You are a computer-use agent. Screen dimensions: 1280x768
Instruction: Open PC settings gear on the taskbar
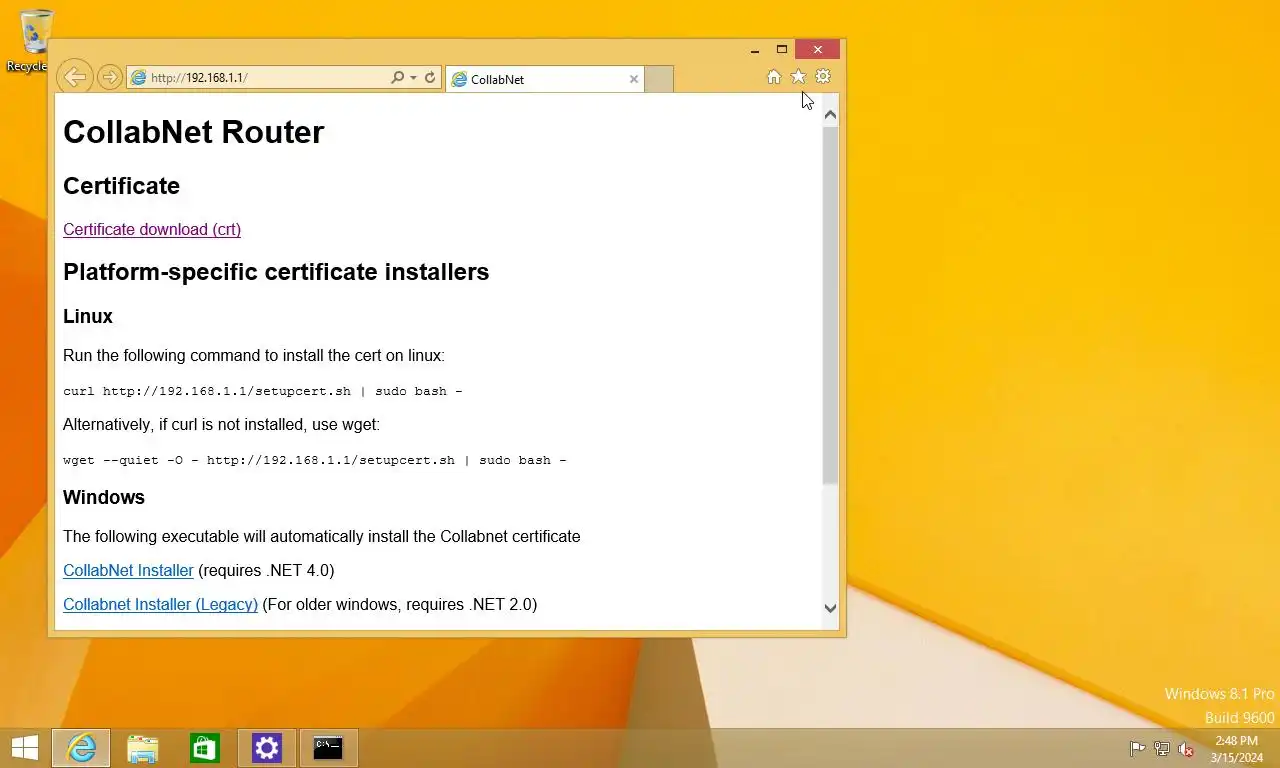[x=267, y=748]
